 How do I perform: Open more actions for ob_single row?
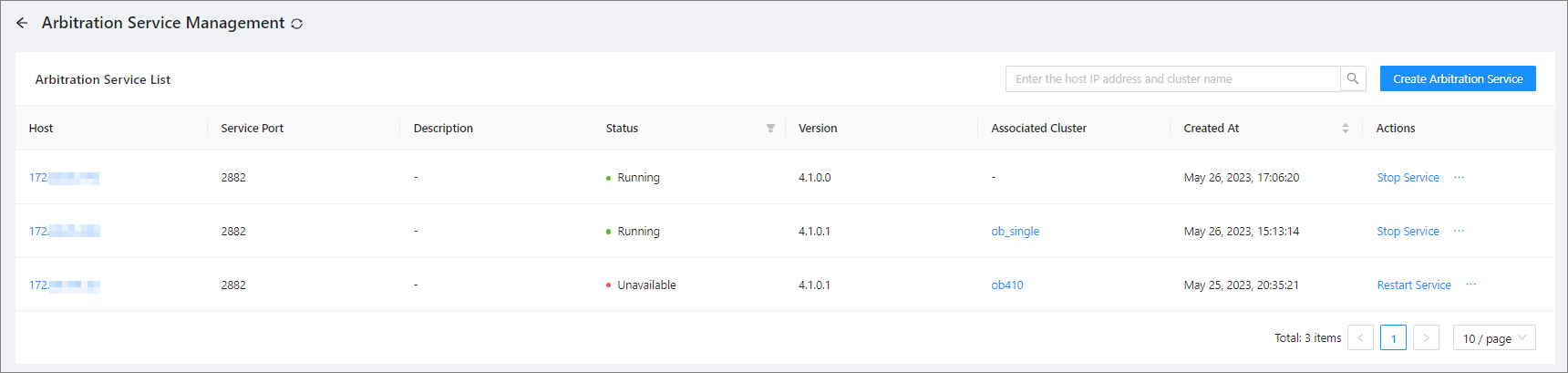[1459, 232]
